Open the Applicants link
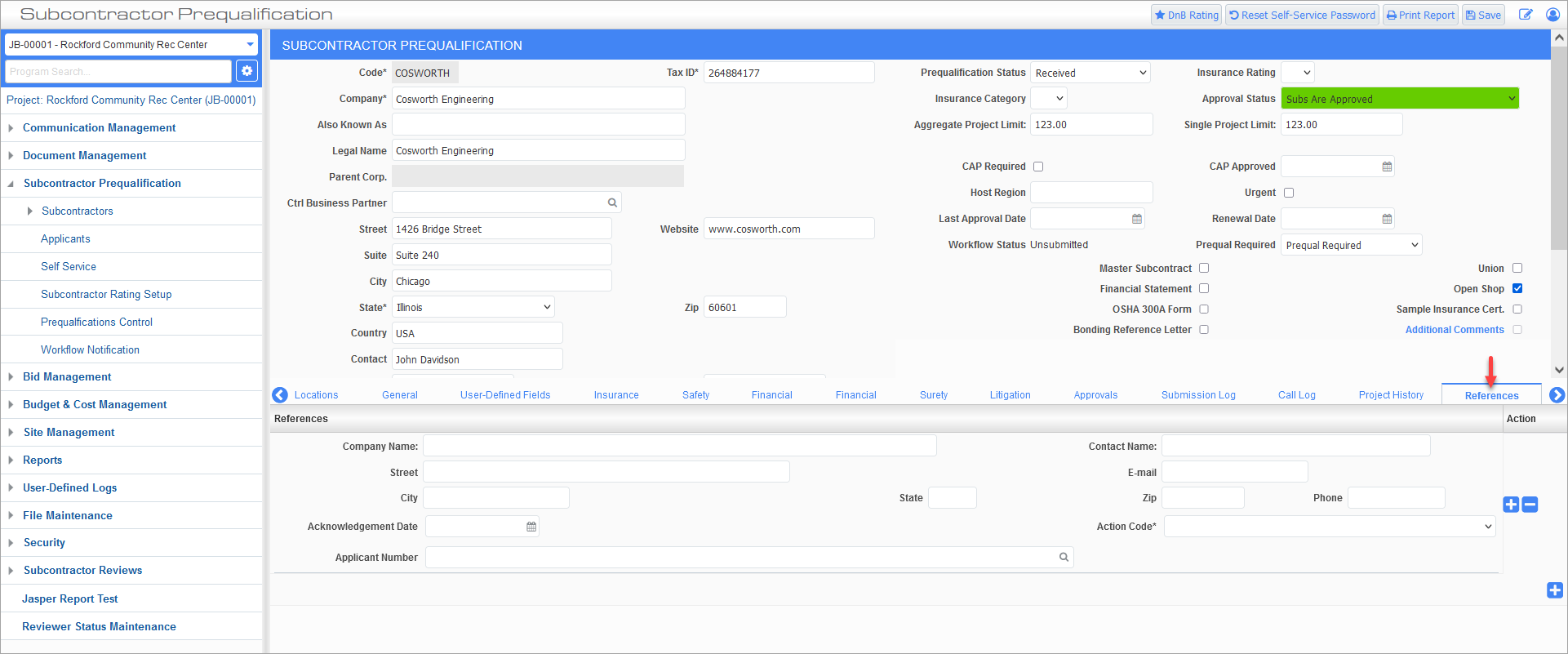This screenshot has width=1568, height=654. 65,238
